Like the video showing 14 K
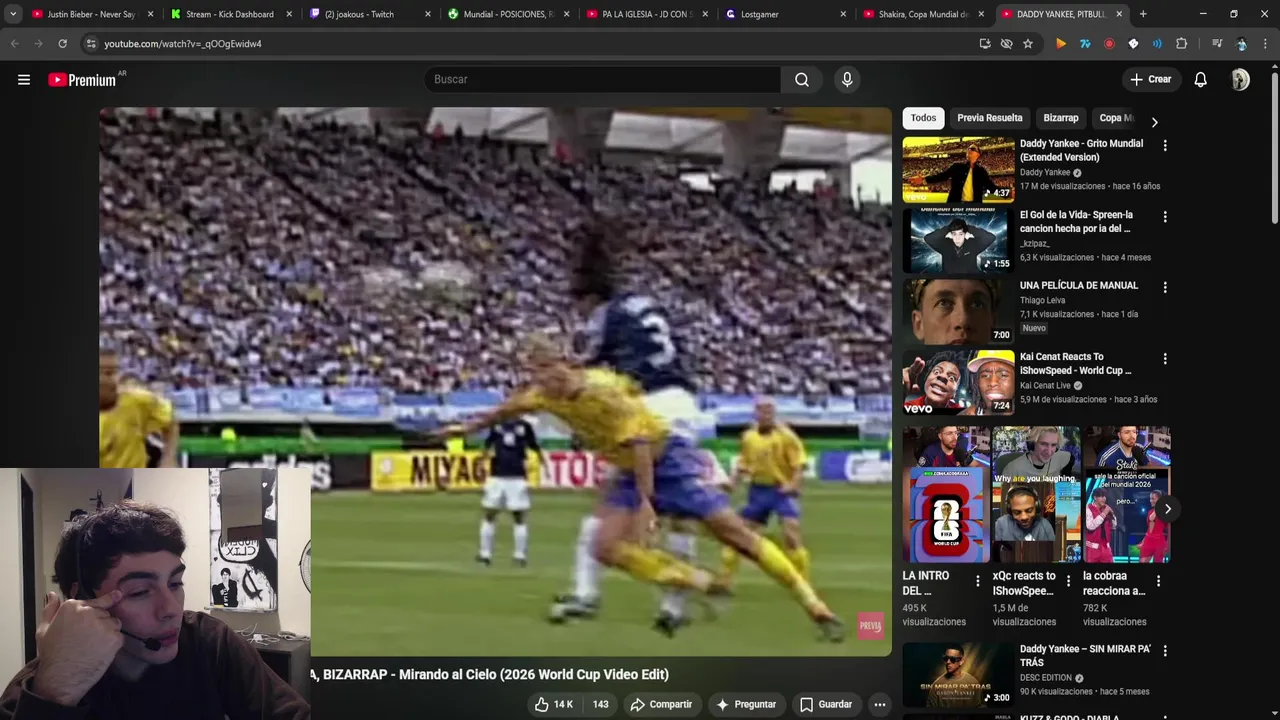The width and height of the screenshot is (1280, 720). tap(553, 704)
